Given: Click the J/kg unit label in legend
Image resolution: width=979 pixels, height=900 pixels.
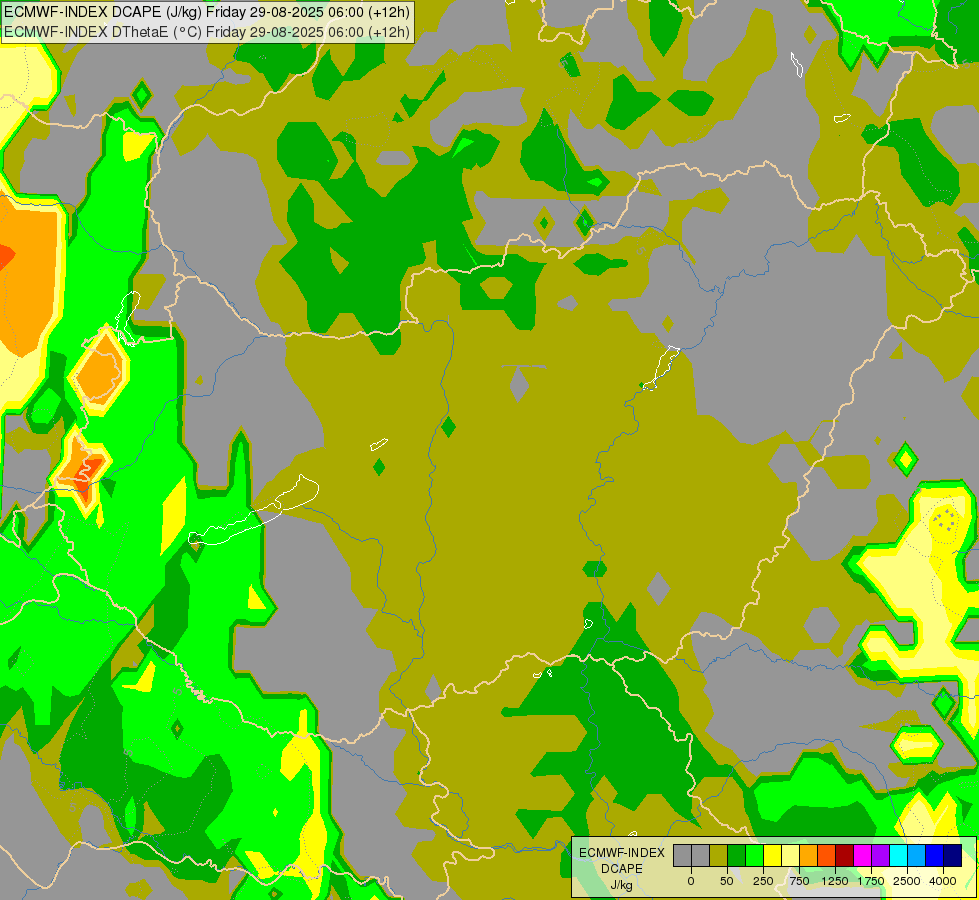Looking at the screenshot, I should click(621, 885).
